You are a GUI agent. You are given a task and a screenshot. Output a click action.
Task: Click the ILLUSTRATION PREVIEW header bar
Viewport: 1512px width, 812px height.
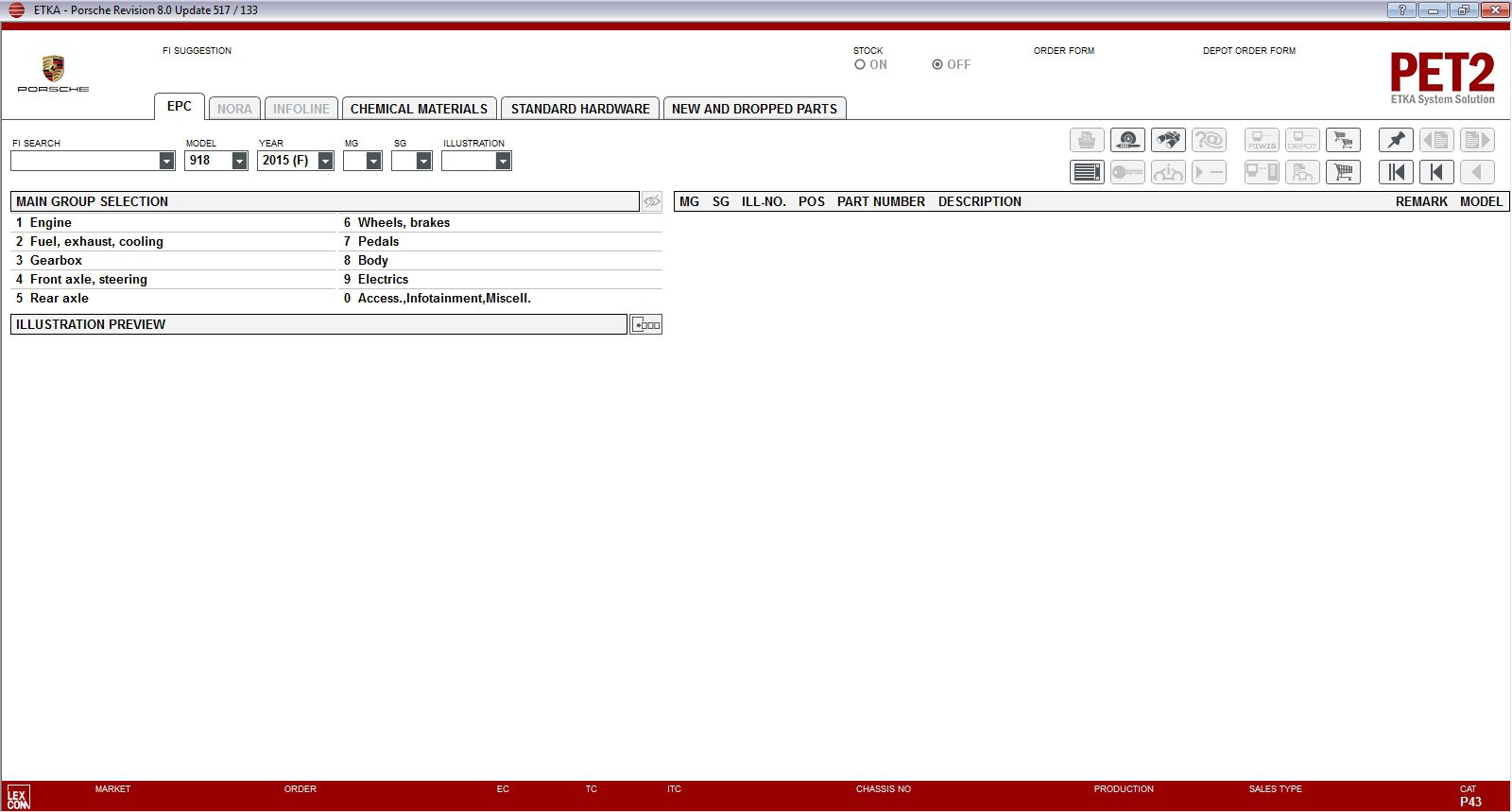(318, 325)
